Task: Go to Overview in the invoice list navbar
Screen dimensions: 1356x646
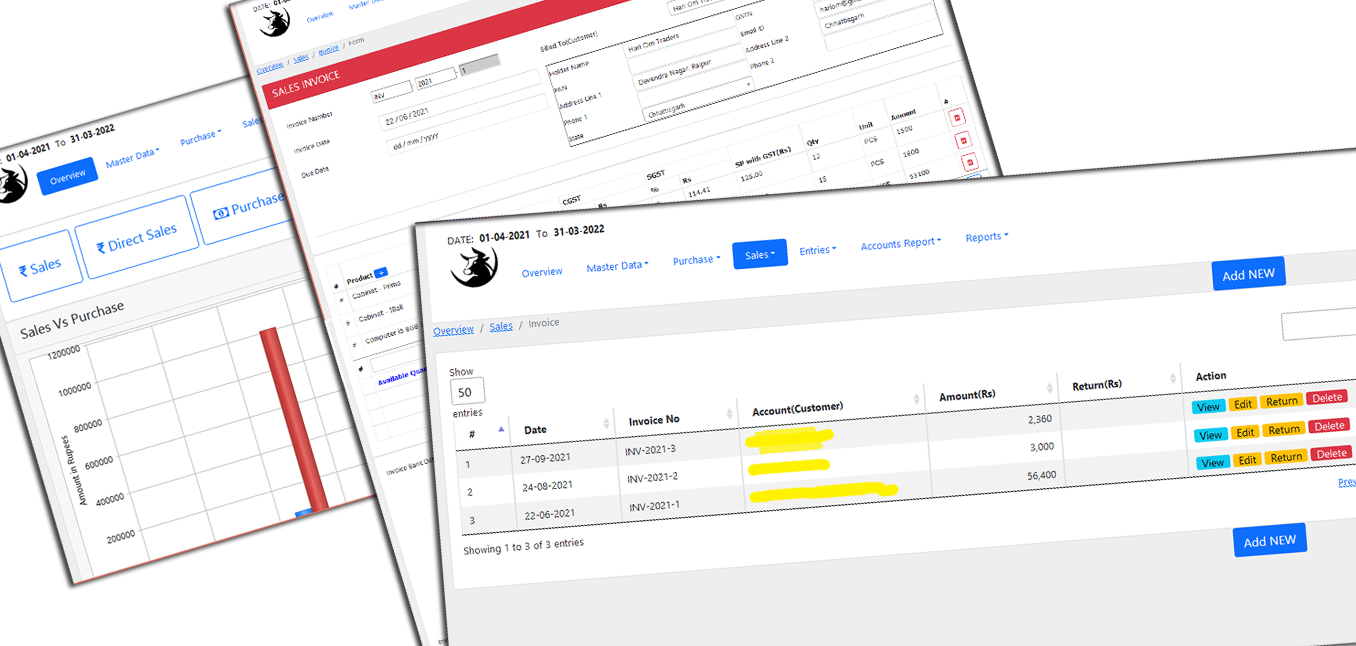Action: click(542, 272)
